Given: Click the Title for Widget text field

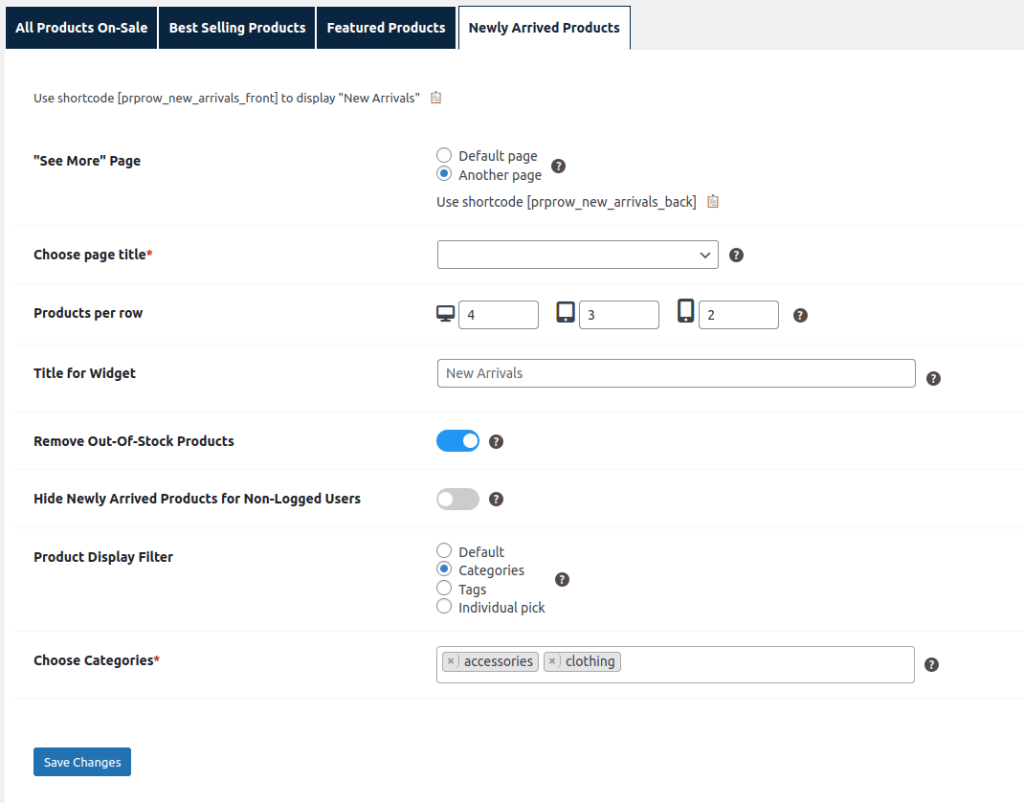Looking at the screenshot, I should tap(676, 373).
